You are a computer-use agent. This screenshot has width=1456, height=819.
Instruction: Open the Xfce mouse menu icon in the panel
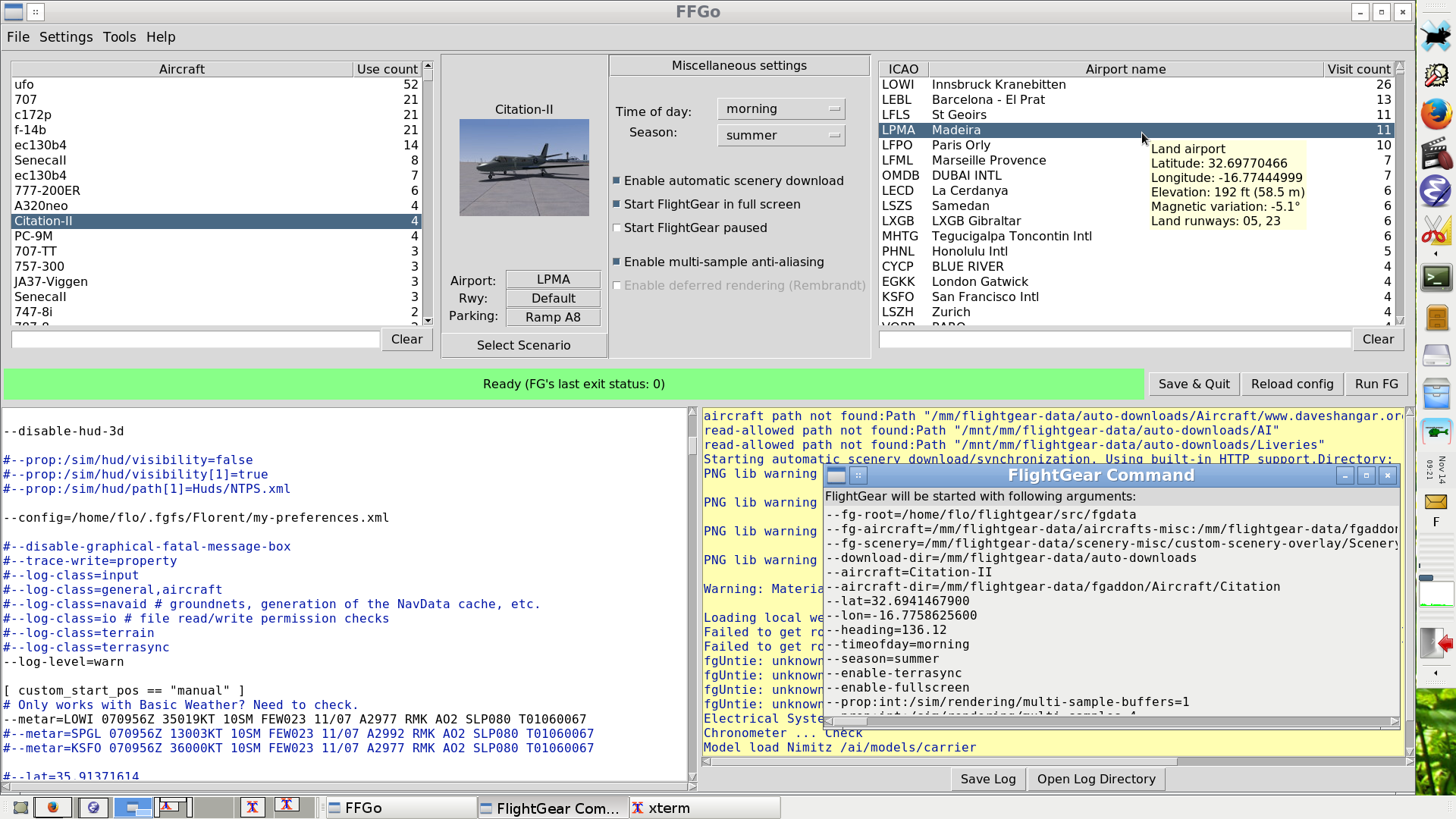(x=1436, y=36)
